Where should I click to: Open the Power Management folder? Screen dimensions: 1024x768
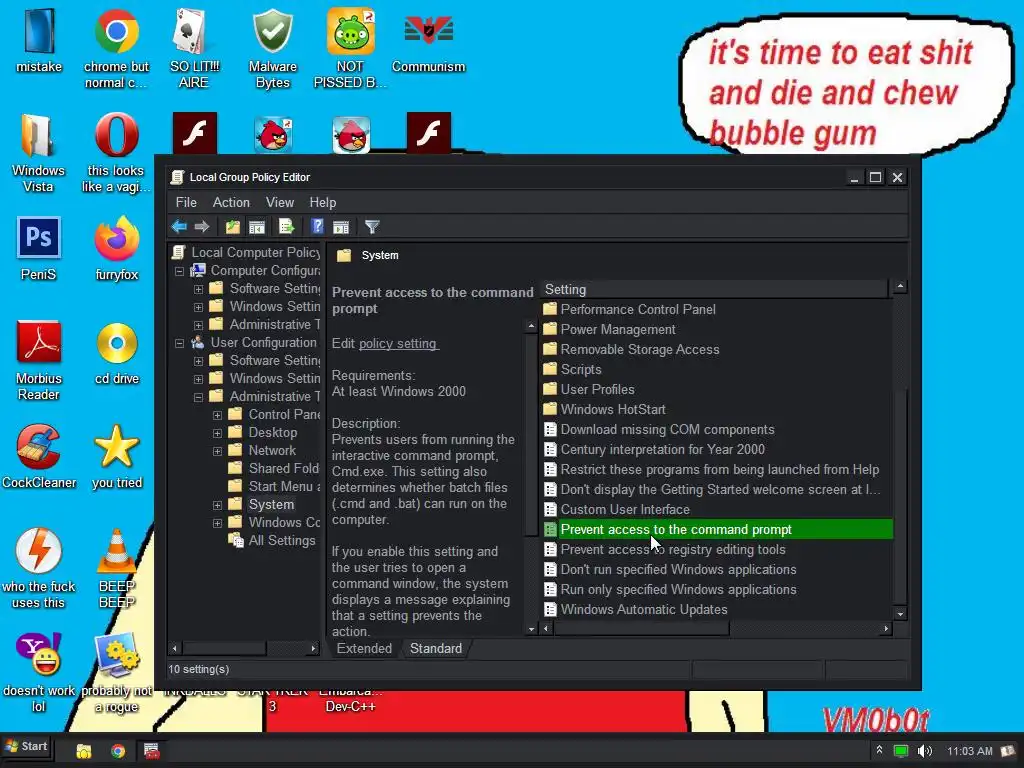(x=618, y=330)
